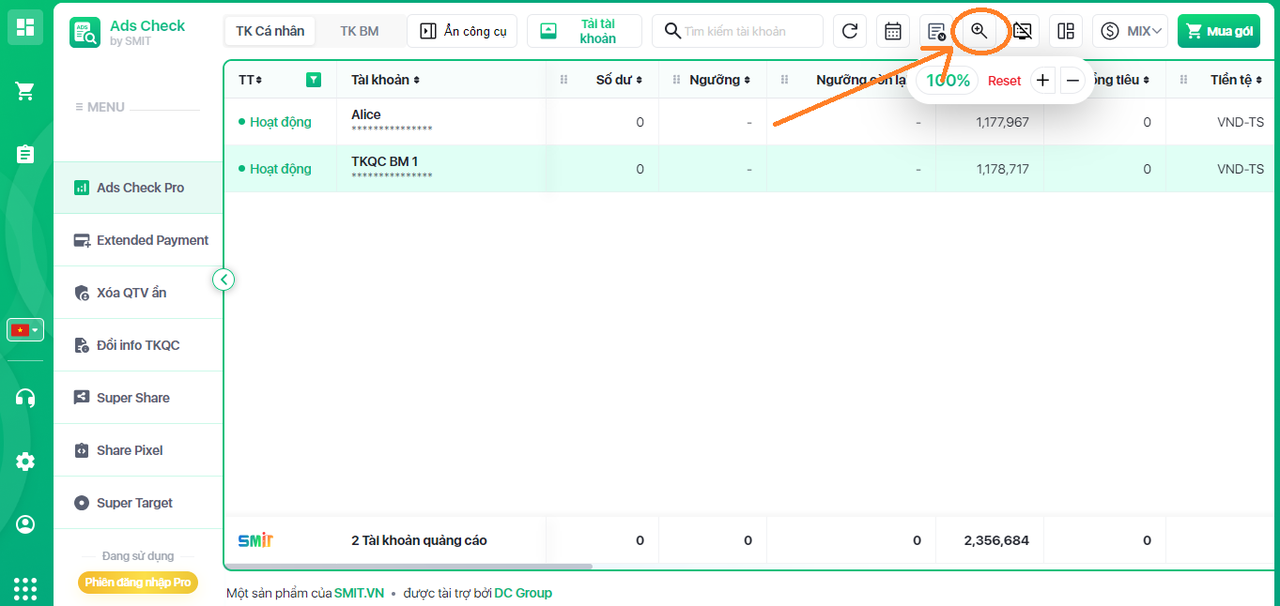Screen dimensions: 1280x606
Task: Click the Mua gói purchase button
Action: (1218, 31)
